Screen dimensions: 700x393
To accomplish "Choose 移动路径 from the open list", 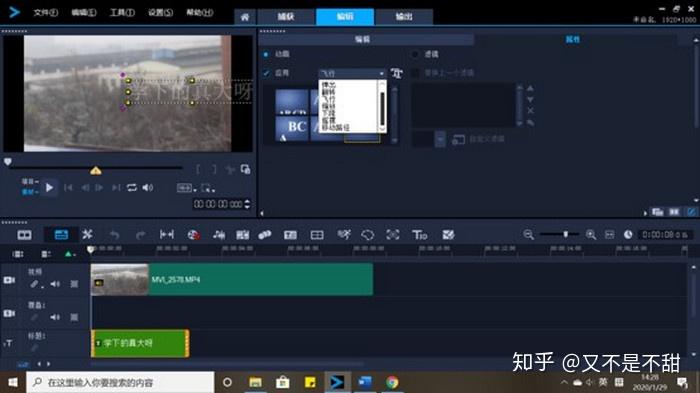I will tap(336, 128).
